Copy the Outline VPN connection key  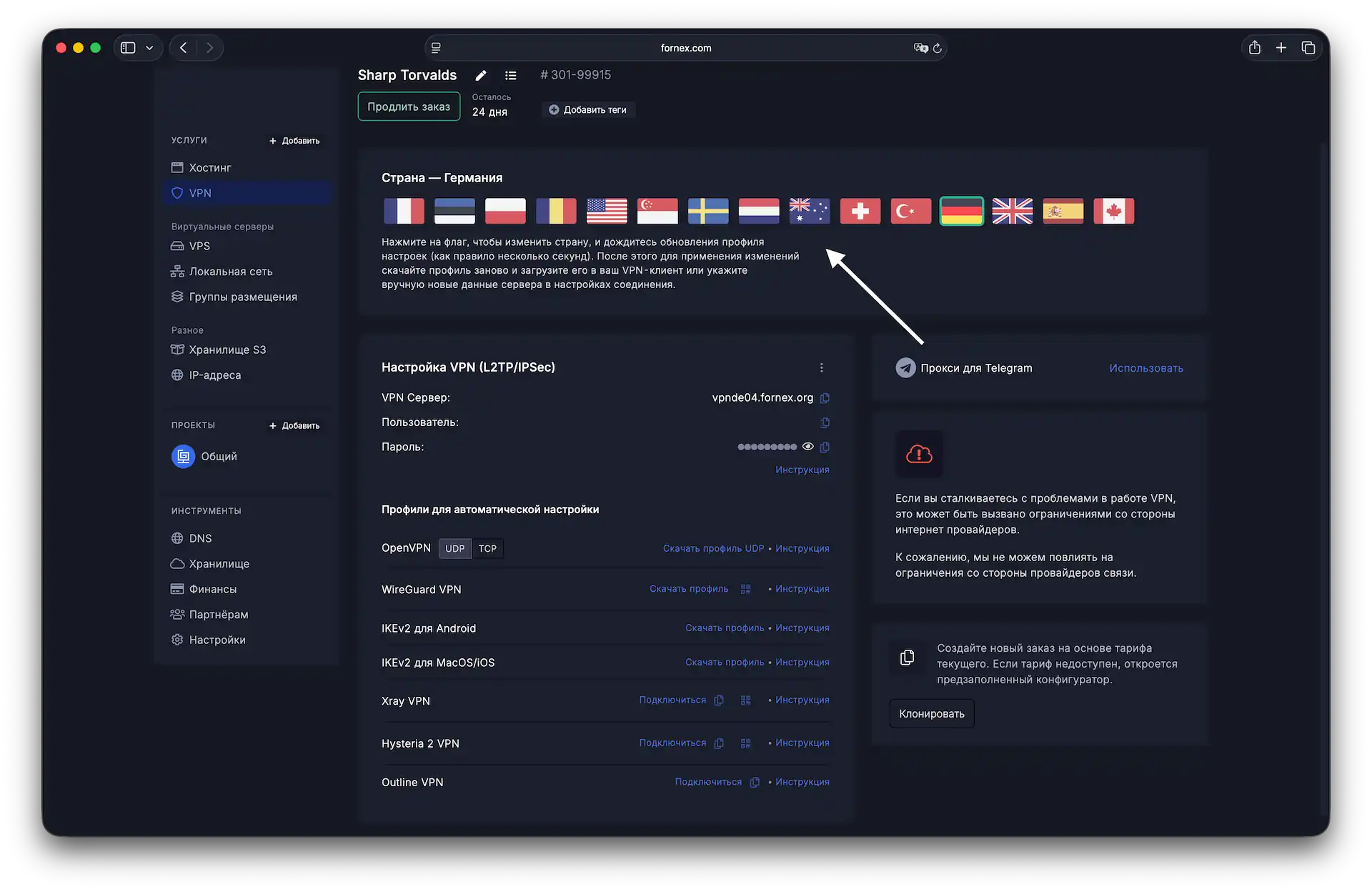pos(755,783)
